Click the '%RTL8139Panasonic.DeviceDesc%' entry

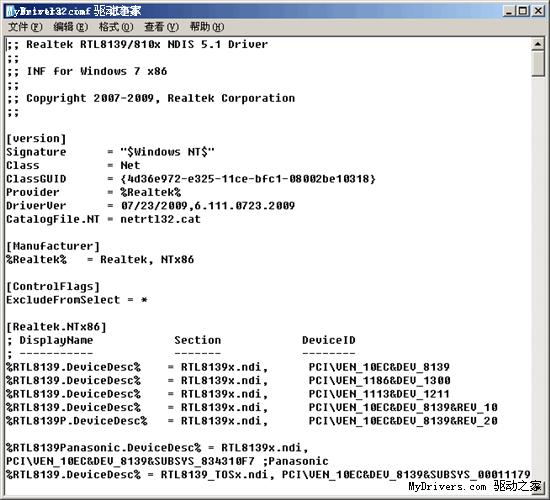click(x=103, y=448)
